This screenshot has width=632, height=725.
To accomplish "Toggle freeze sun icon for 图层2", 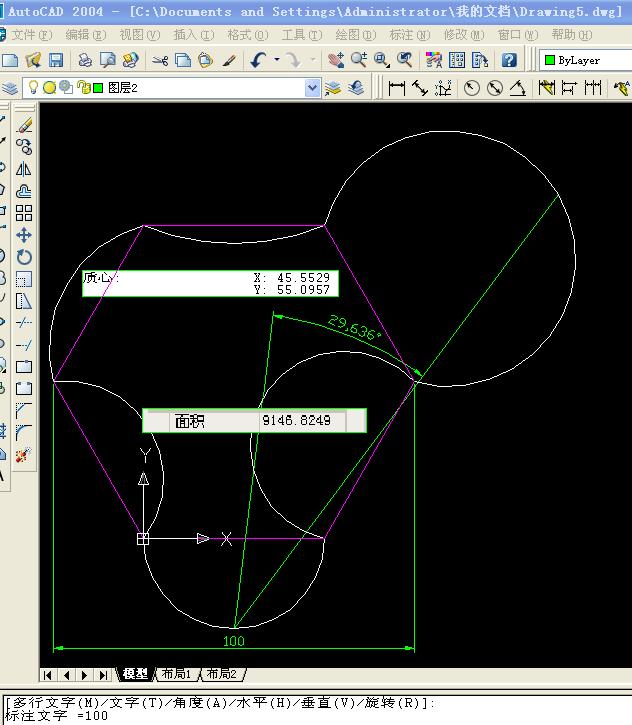I will pos(49,87).
